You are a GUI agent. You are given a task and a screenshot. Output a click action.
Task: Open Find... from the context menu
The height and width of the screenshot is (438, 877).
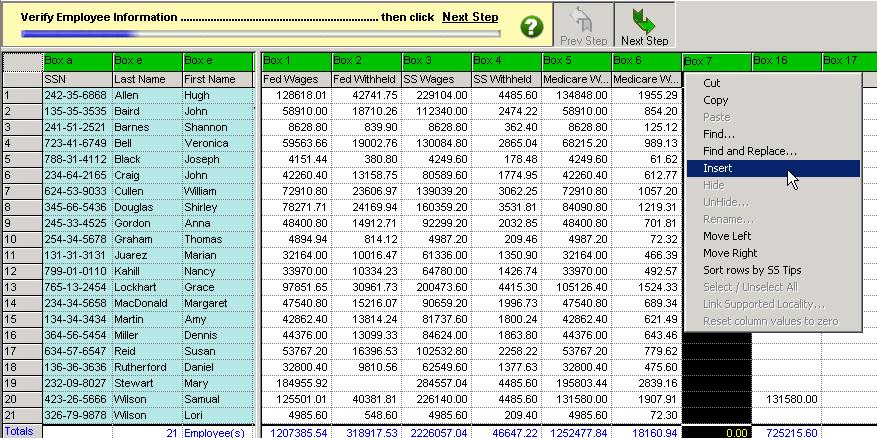pyautogui.click(x=719, y=134)
